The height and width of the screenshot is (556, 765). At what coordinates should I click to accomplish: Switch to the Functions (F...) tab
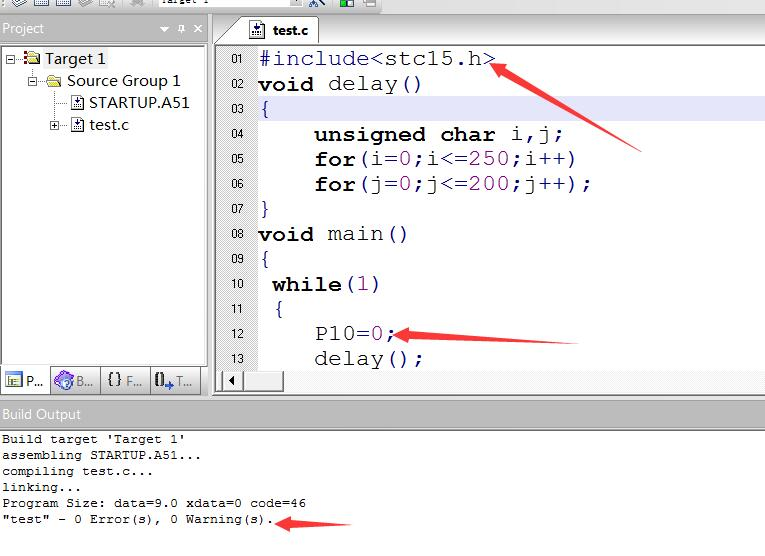point(125,380)
